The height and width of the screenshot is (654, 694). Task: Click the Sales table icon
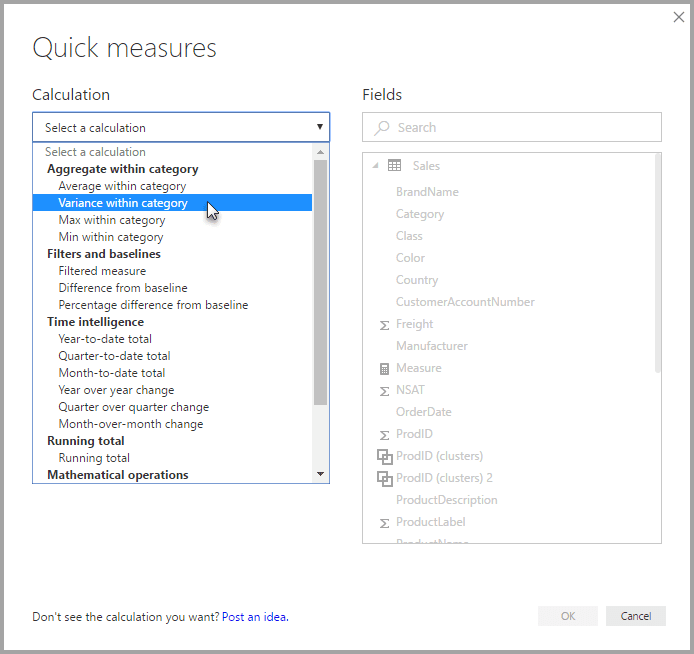(x=394, y=165)
